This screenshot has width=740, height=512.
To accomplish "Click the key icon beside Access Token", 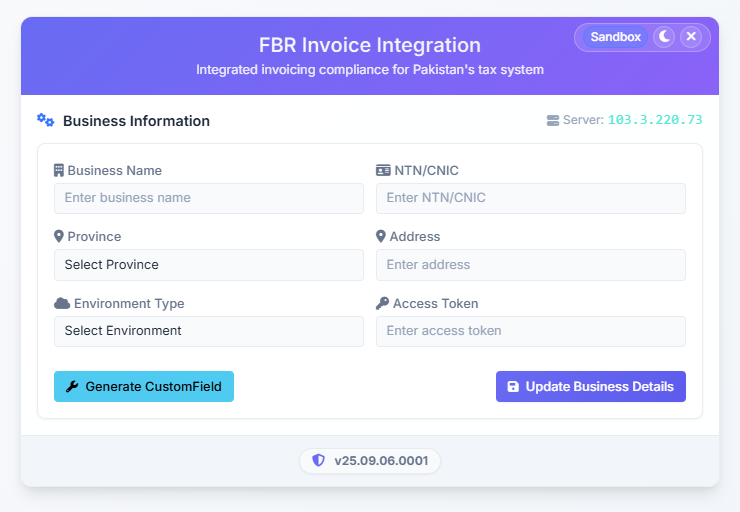I will click(x=382, y=303).
